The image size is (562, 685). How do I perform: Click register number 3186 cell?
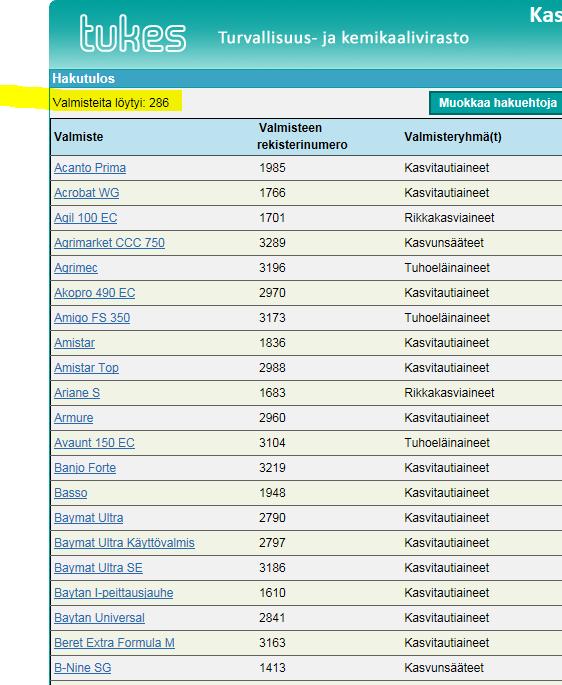point(272,567)
